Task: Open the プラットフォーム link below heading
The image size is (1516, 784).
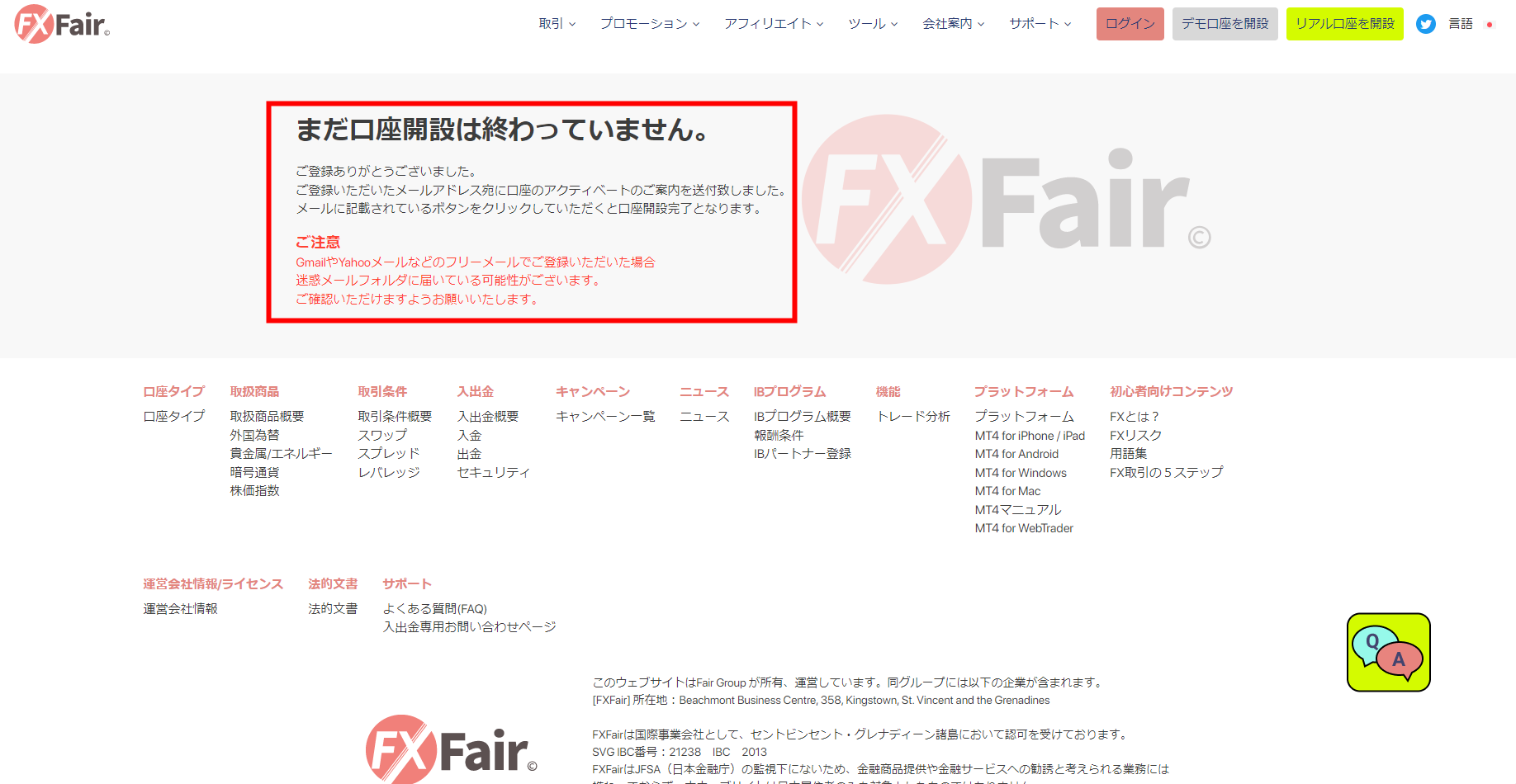Action: pyautogui.click(x=1025, y=417)
